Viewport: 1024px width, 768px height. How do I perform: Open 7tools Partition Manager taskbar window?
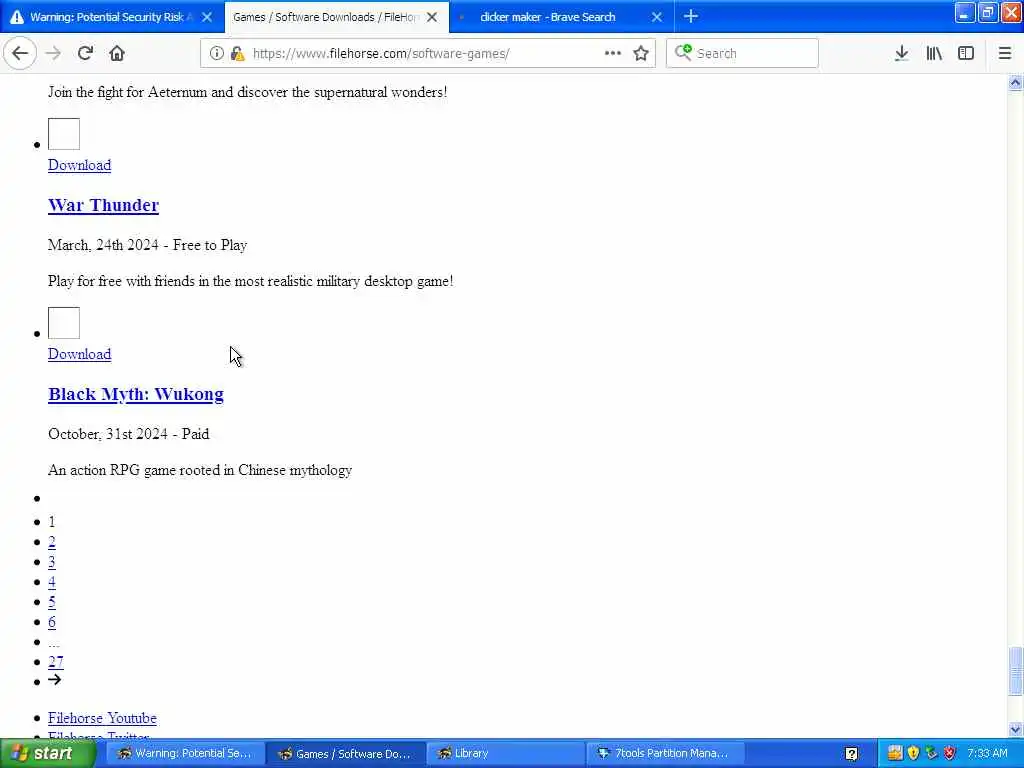(664, 754)
